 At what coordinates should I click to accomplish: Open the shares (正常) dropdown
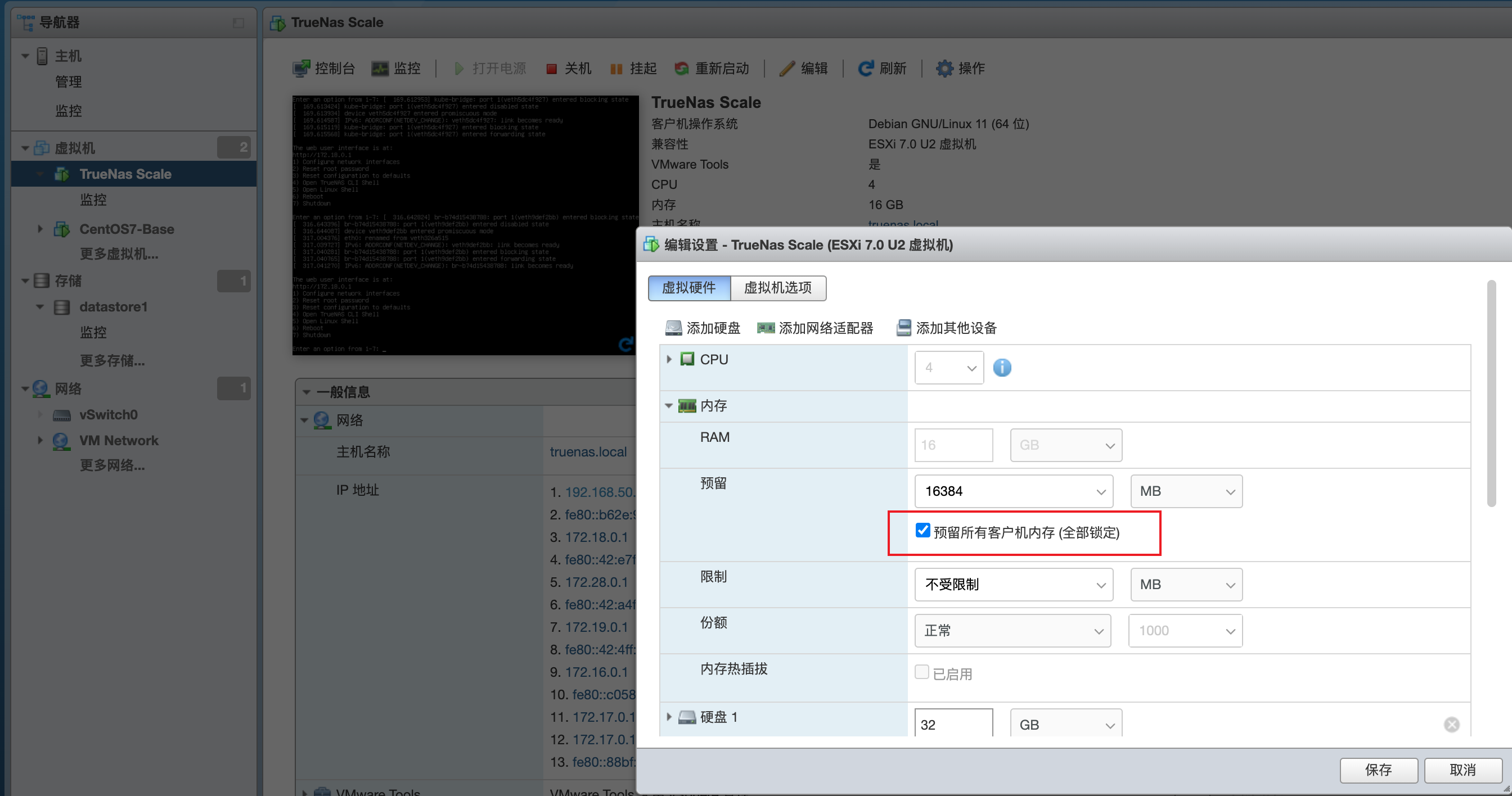click(1012, 631)
